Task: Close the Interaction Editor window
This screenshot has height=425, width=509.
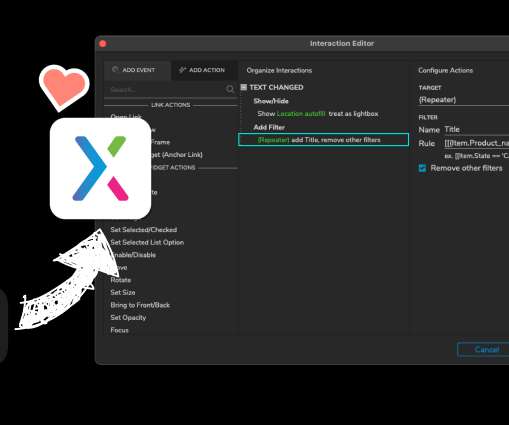Action: [103, 44]
